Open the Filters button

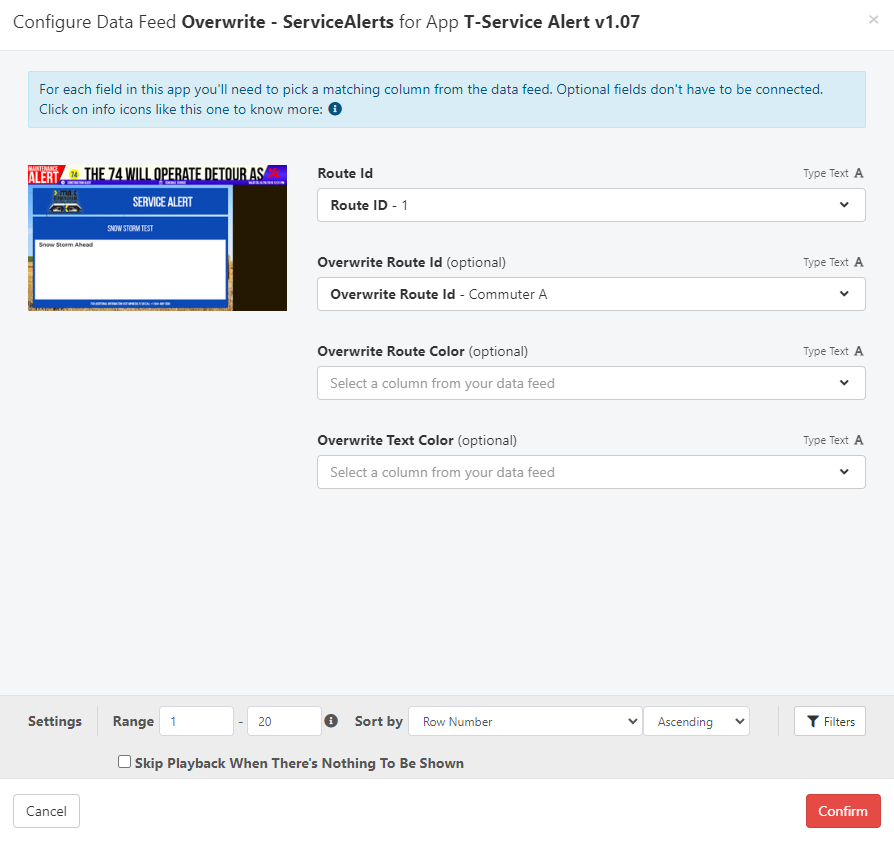pyautogui.click(x=830, y=721)
